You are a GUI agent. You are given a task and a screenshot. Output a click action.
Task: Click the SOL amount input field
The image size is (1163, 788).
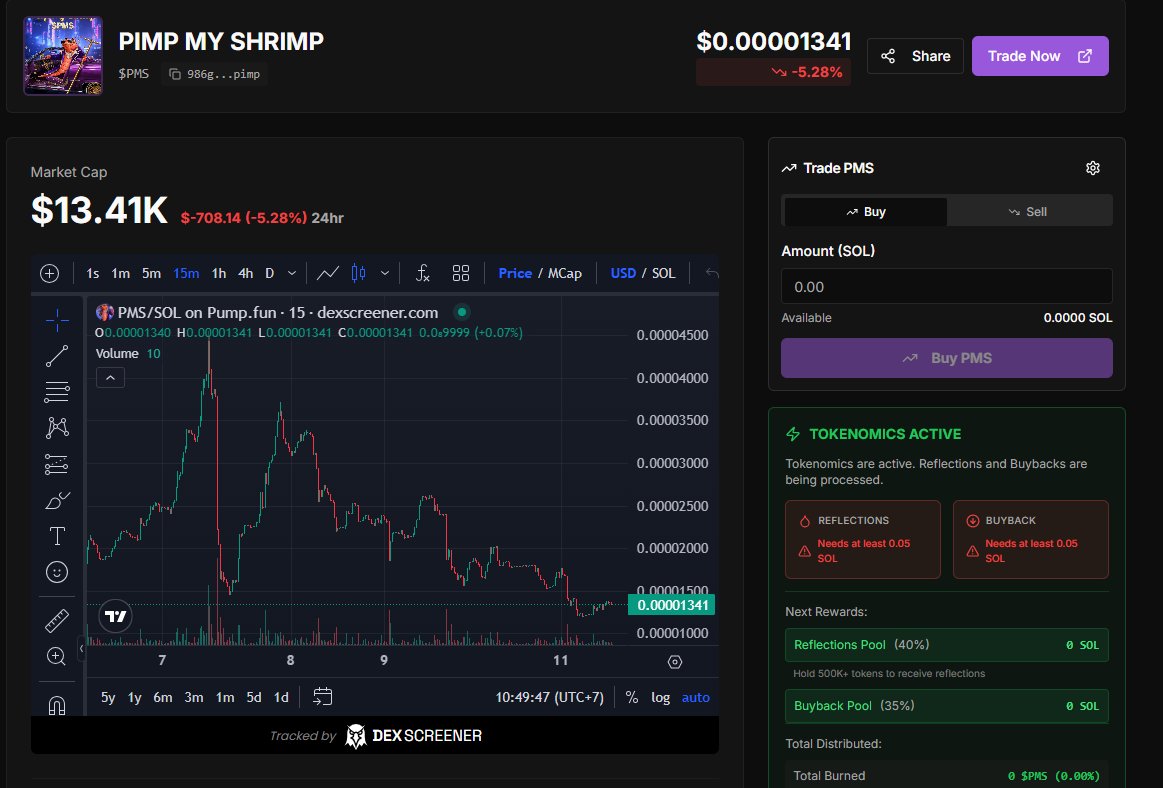[946, 286]
